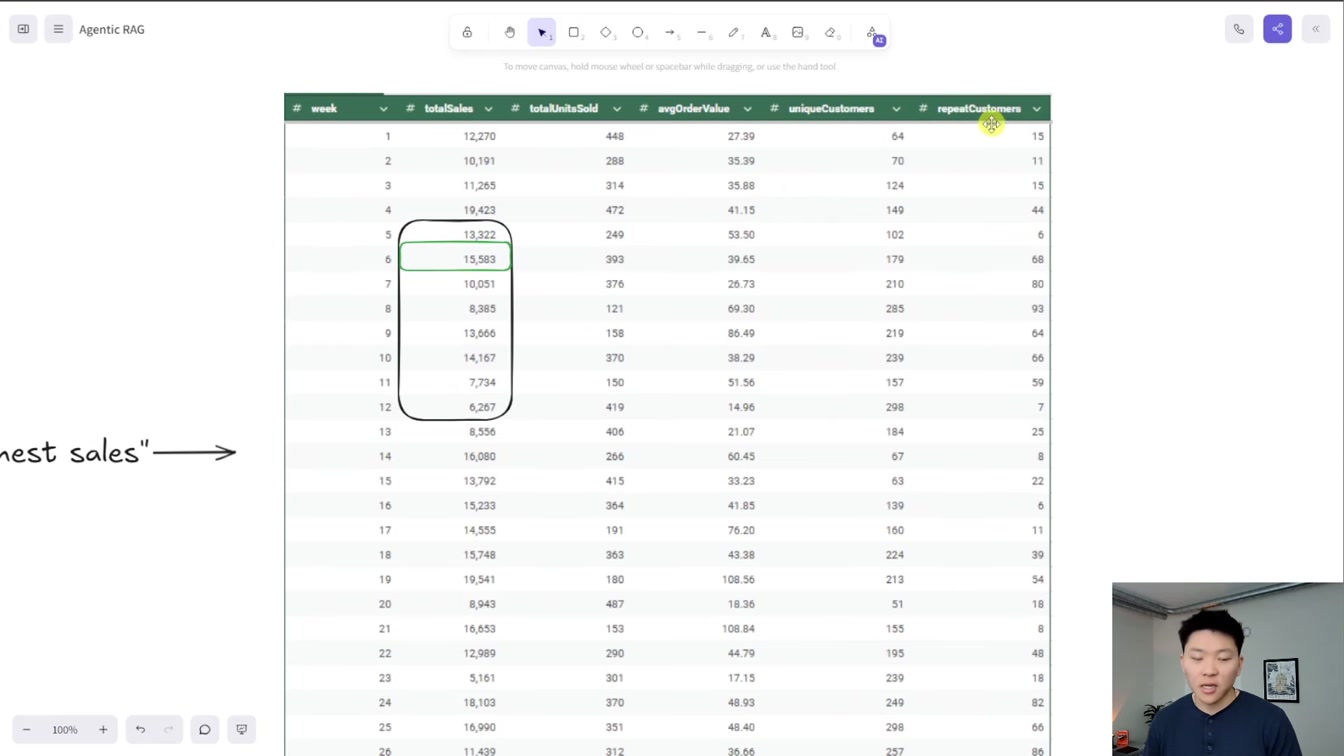Open the repeatCustomers column dropdown arrow
The image size is (1344, 756).
1037,109
